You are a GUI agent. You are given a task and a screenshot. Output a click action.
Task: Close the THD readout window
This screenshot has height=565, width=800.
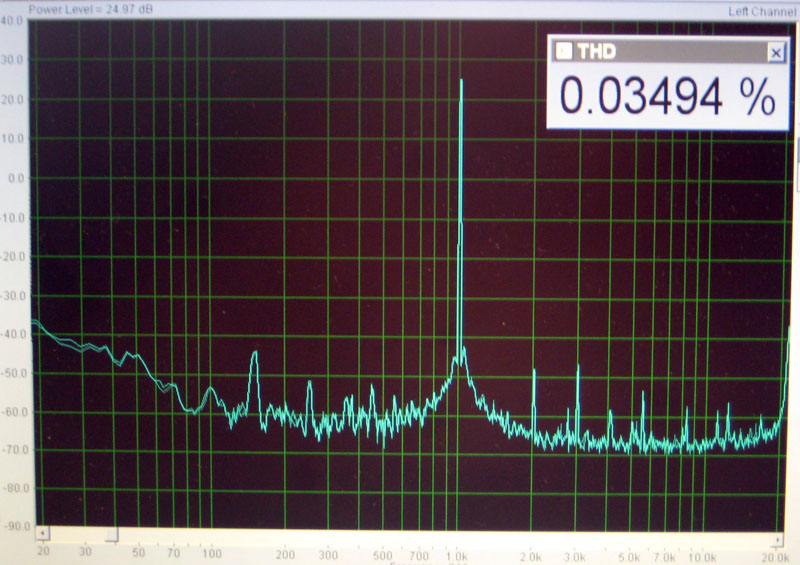(774, 52)
